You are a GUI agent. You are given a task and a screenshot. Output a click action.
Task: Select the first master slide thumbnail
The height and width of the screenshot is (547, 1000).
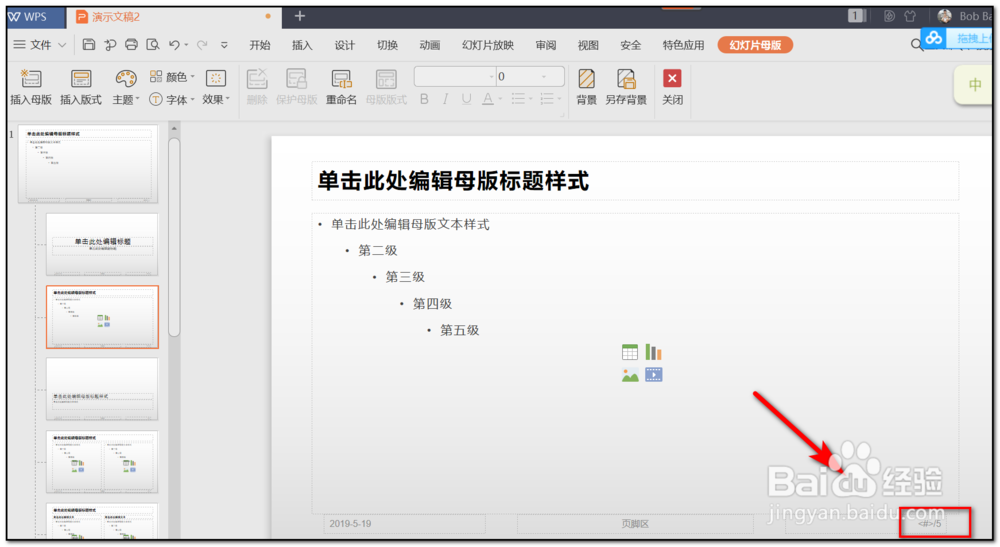point(88,164)
